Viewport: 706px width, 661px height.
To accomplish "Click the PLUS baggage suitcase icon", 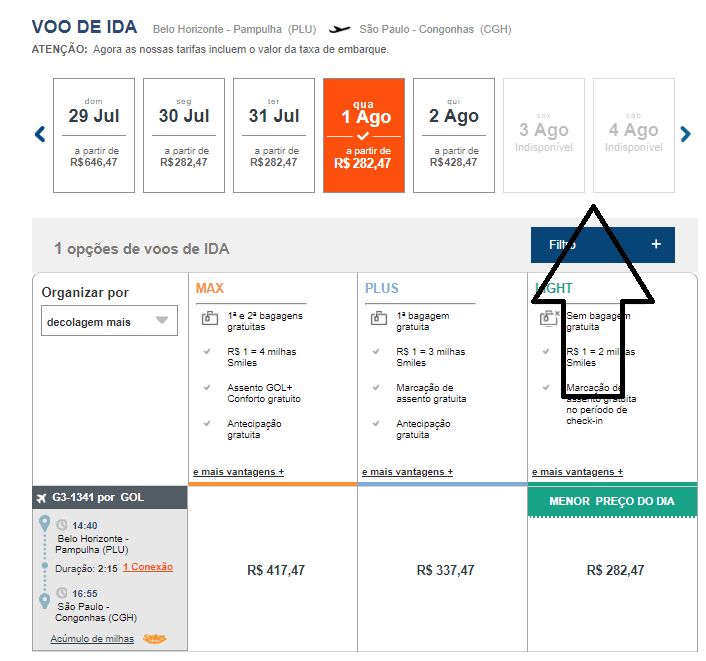I will 379,318.
